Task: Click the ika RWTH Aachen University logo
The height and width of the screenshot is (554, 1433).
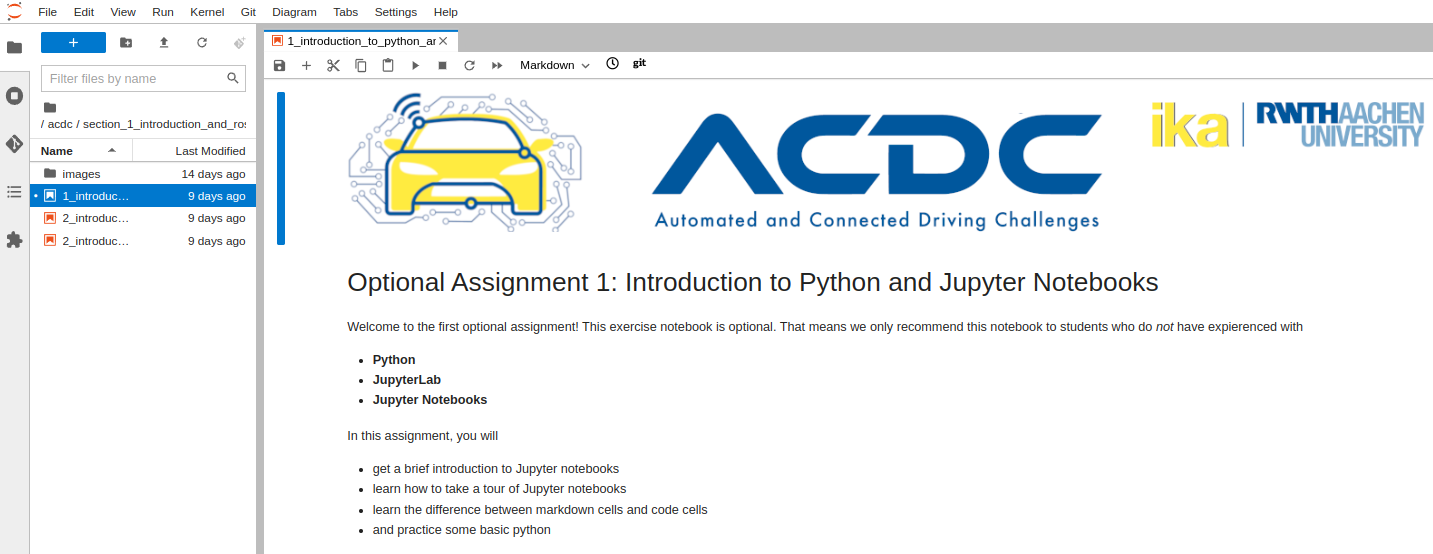Action: (x=1288, y=125)
